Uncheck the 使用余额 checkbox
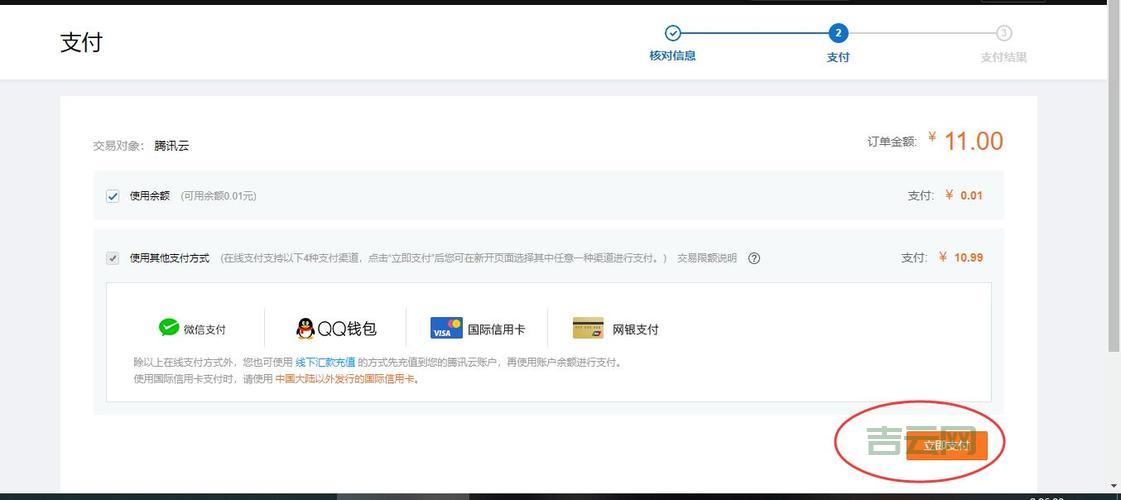 [x=113, y=196]
